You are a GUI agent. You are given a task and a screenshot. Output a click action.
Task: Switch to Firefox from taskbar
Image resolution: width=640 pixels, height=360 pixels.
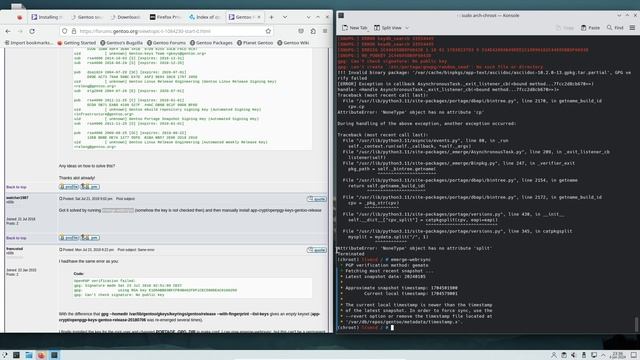tap(41, 355)
